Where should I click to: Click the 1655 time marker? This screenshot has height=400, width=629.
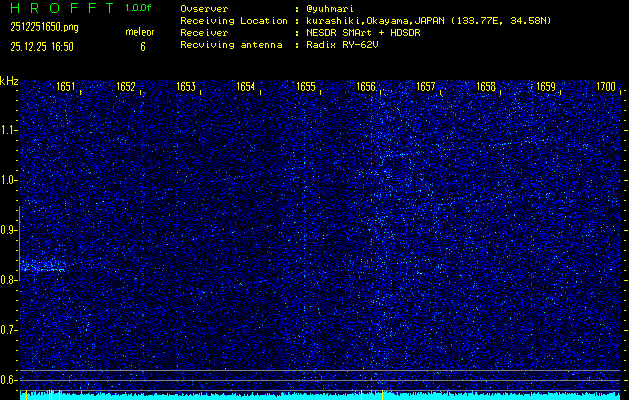[306, 87]
